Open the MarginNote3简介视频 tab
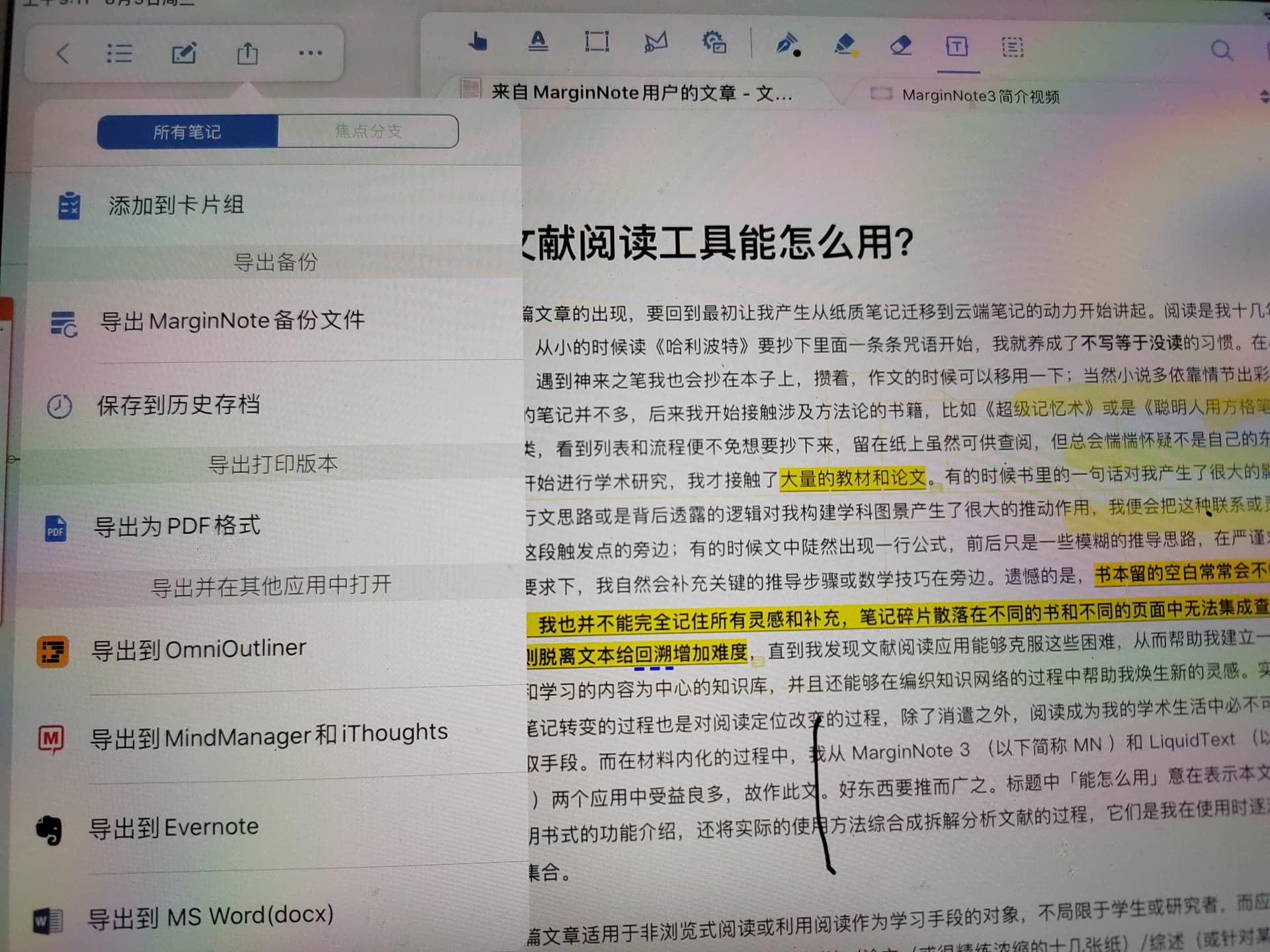Viewport: 1270px width, 952px height. coord(980,96)
